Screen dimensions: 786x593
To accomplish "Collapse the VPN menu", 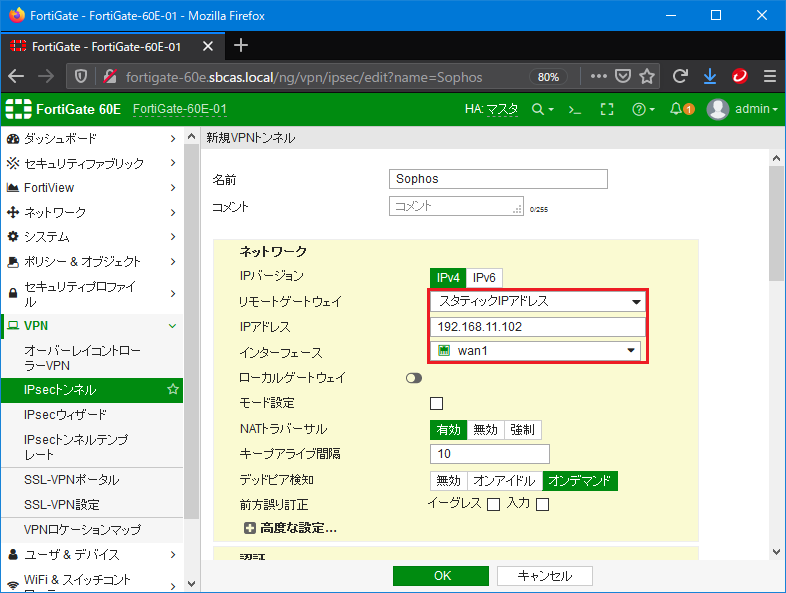I will point(92,326).
